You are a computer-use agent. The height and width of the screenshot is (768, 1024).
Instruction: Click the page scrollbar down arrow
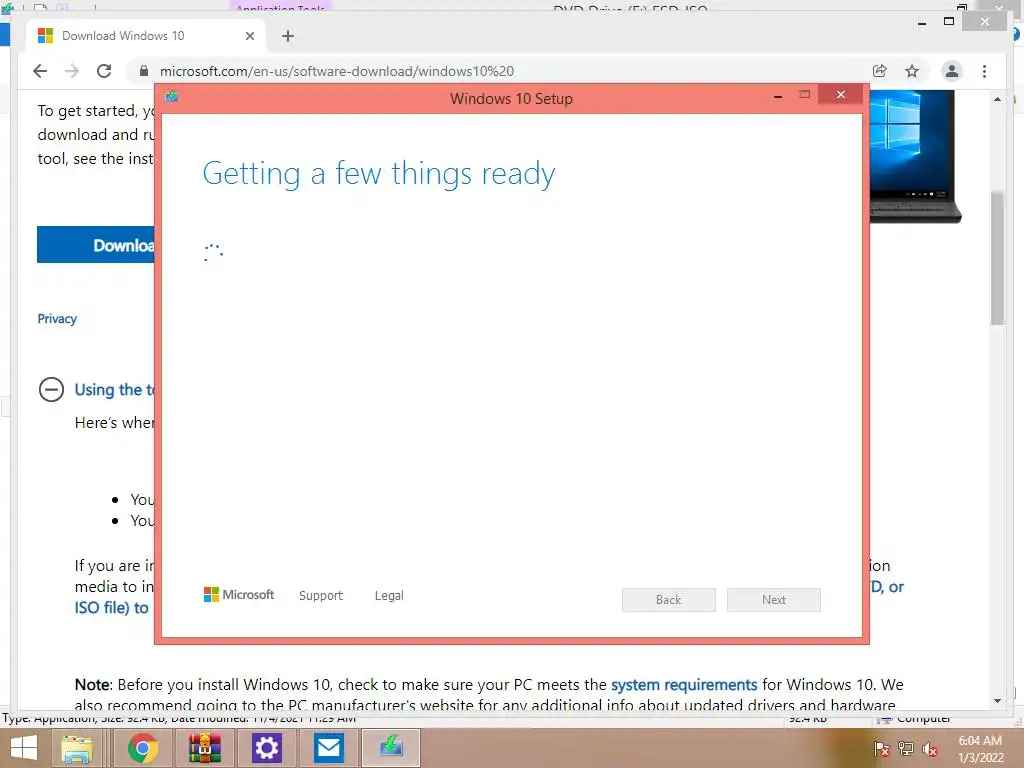[997, 701]
